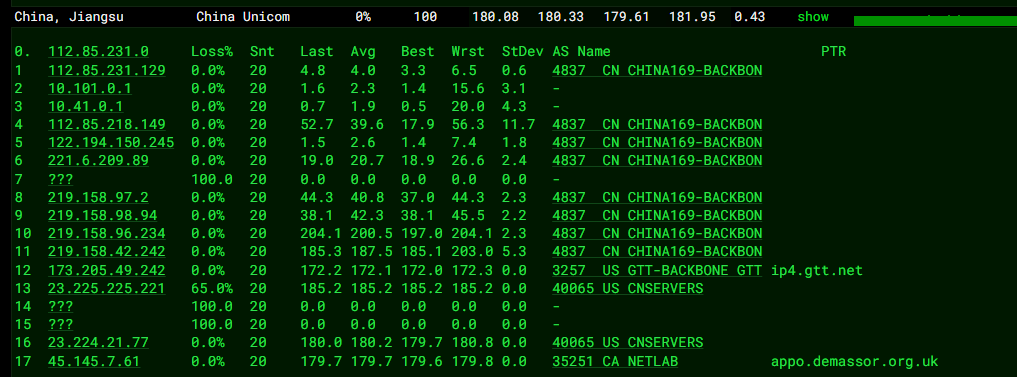The width and height of the screenshot is (1017, 377).
Task: Click the 'Wrst' column header
Action: coord(468,52)
